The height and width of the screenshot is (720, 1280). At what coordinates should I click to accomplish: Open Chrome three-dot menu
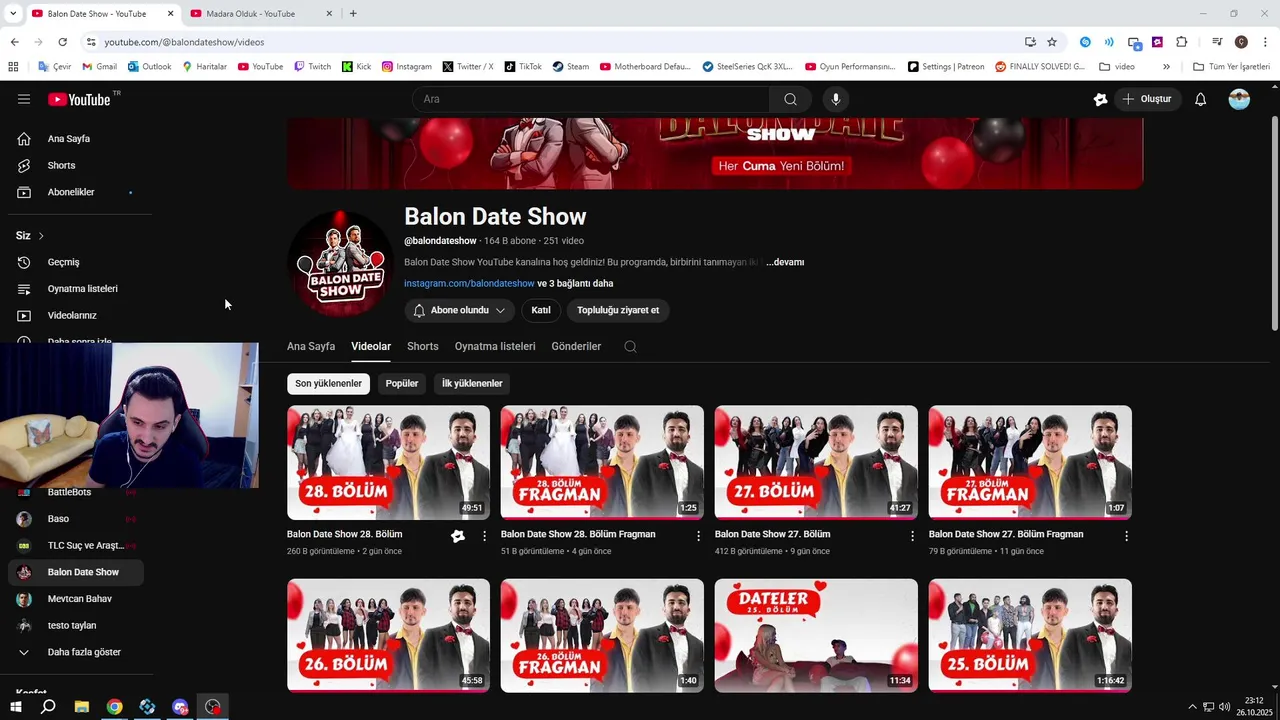pos(1266,42)
